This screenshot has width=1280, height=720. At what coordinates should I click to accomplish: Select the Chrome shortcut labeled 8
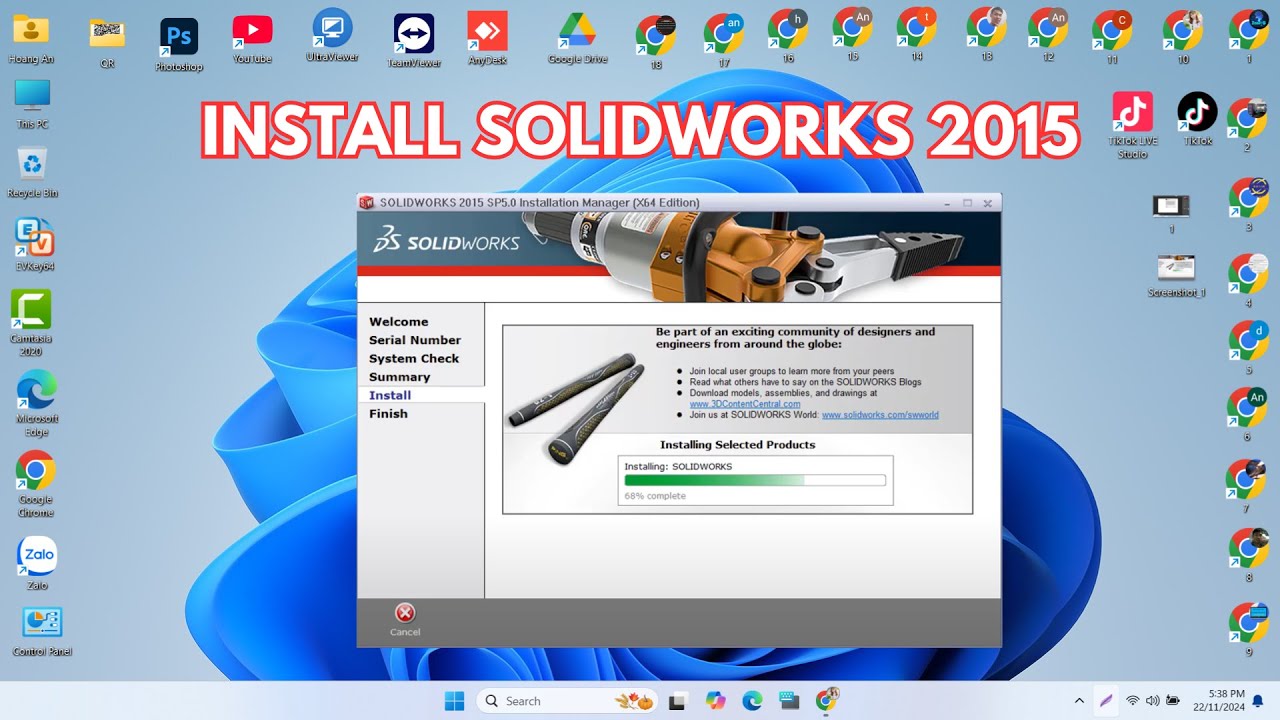pyautogui.click(x=1249, y=556)
